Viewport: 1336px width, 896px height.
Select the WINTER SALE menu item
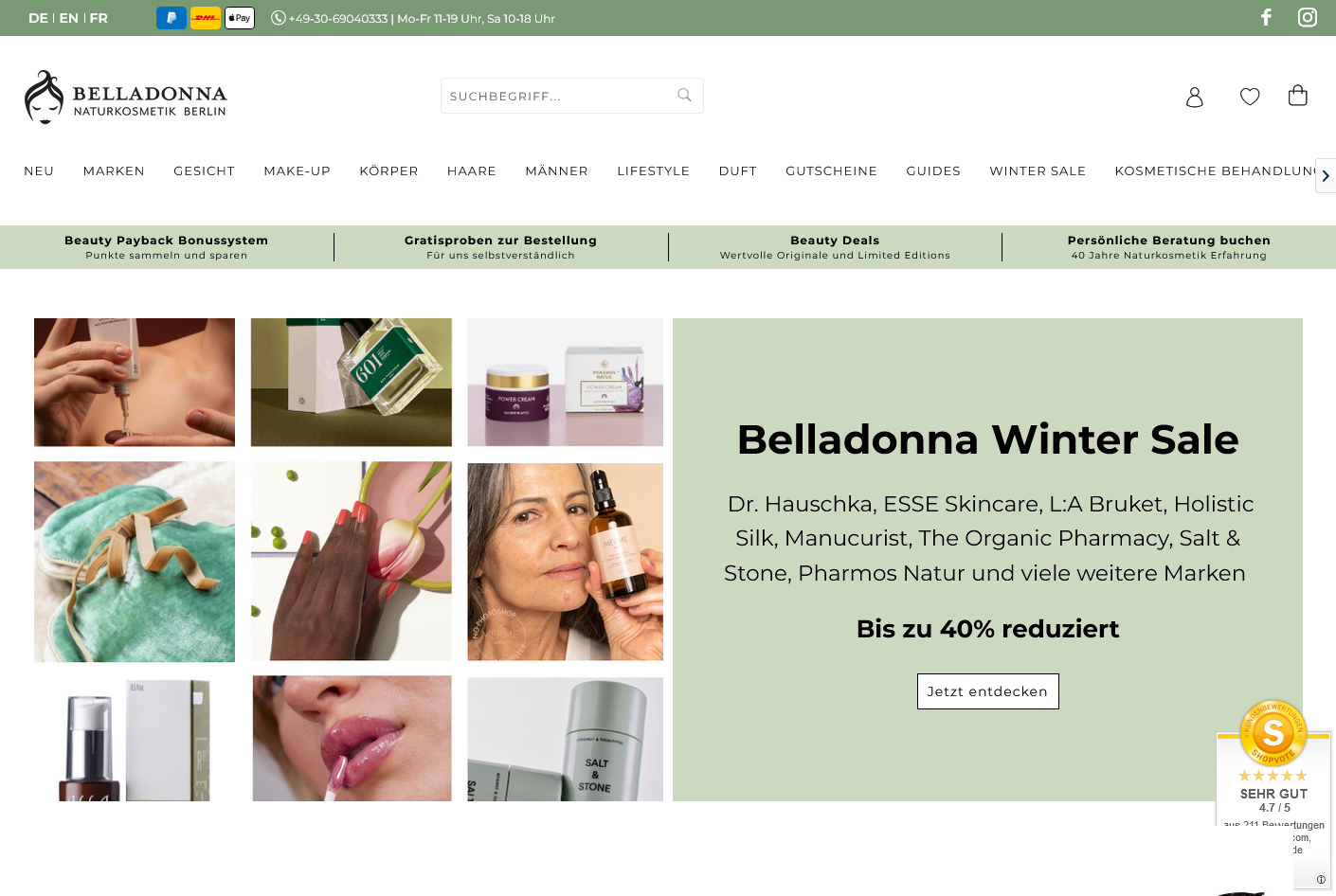pos(1038,170)
